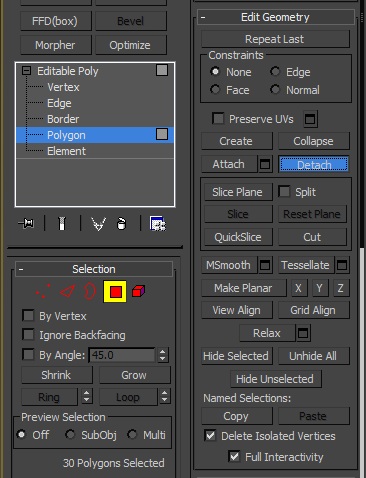Viewport: 366px width, 478px height.
Task: Set Preview Selection to Off
Action: (21, 434)
